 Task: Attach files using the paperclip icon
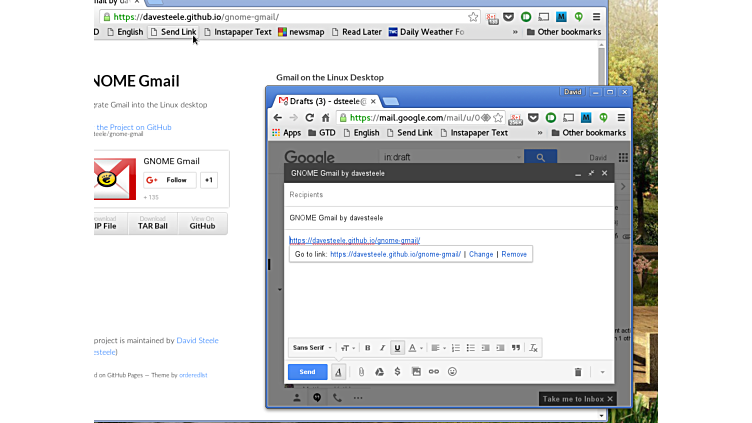click(x=361, y=371)
